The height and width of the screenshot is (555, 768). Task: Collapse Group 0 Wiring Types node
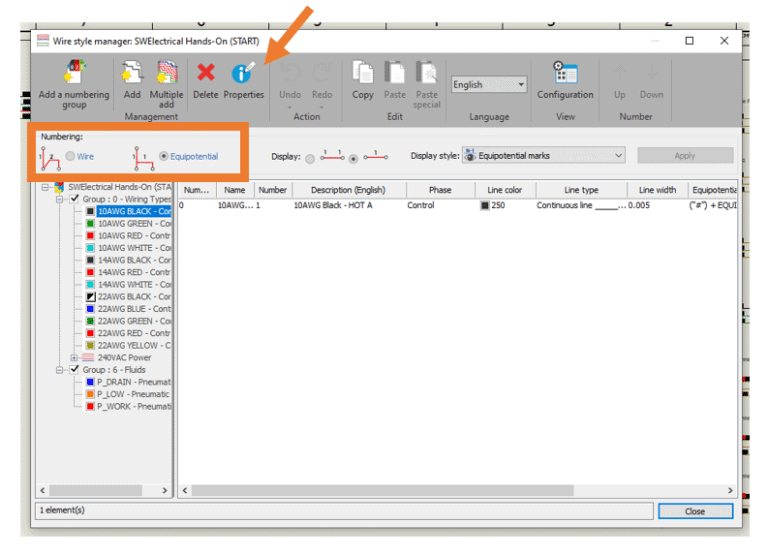click(x=60, y=199)
